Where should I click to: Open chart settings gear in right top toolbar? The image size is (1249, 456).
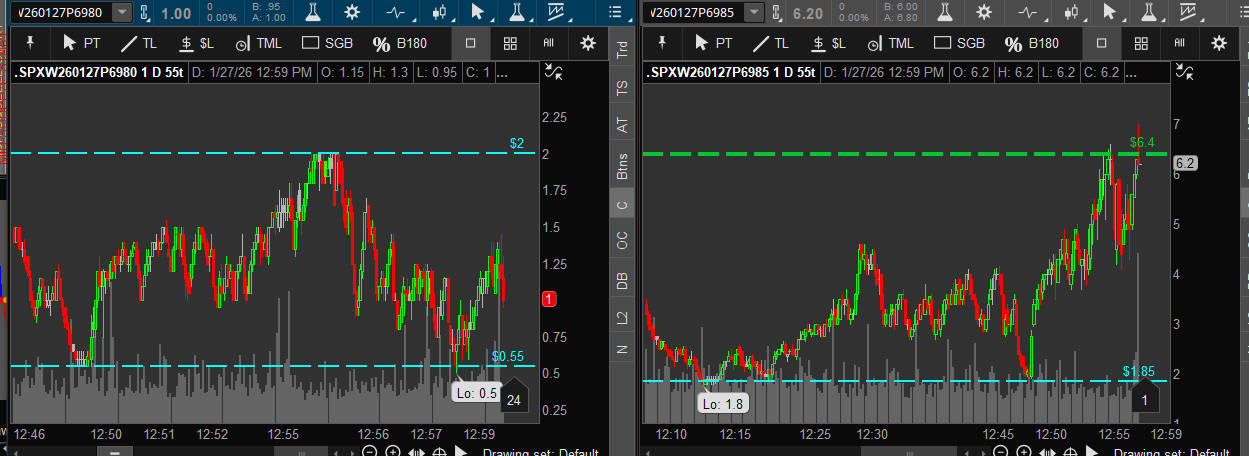(984, 12)
